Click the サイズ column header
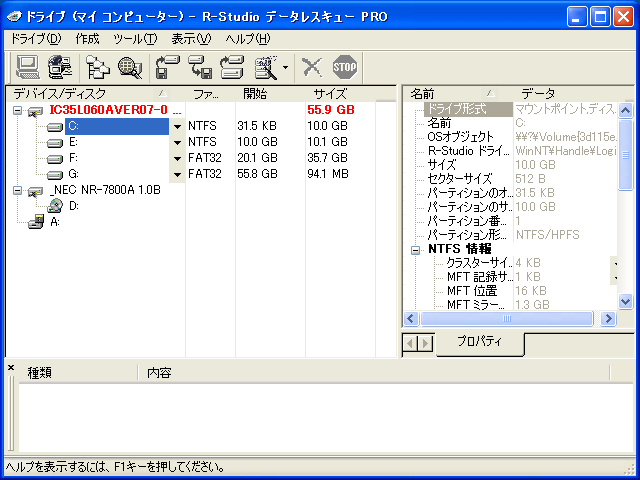Viewport: 640px width, 480px height. (x=341, y=93)
